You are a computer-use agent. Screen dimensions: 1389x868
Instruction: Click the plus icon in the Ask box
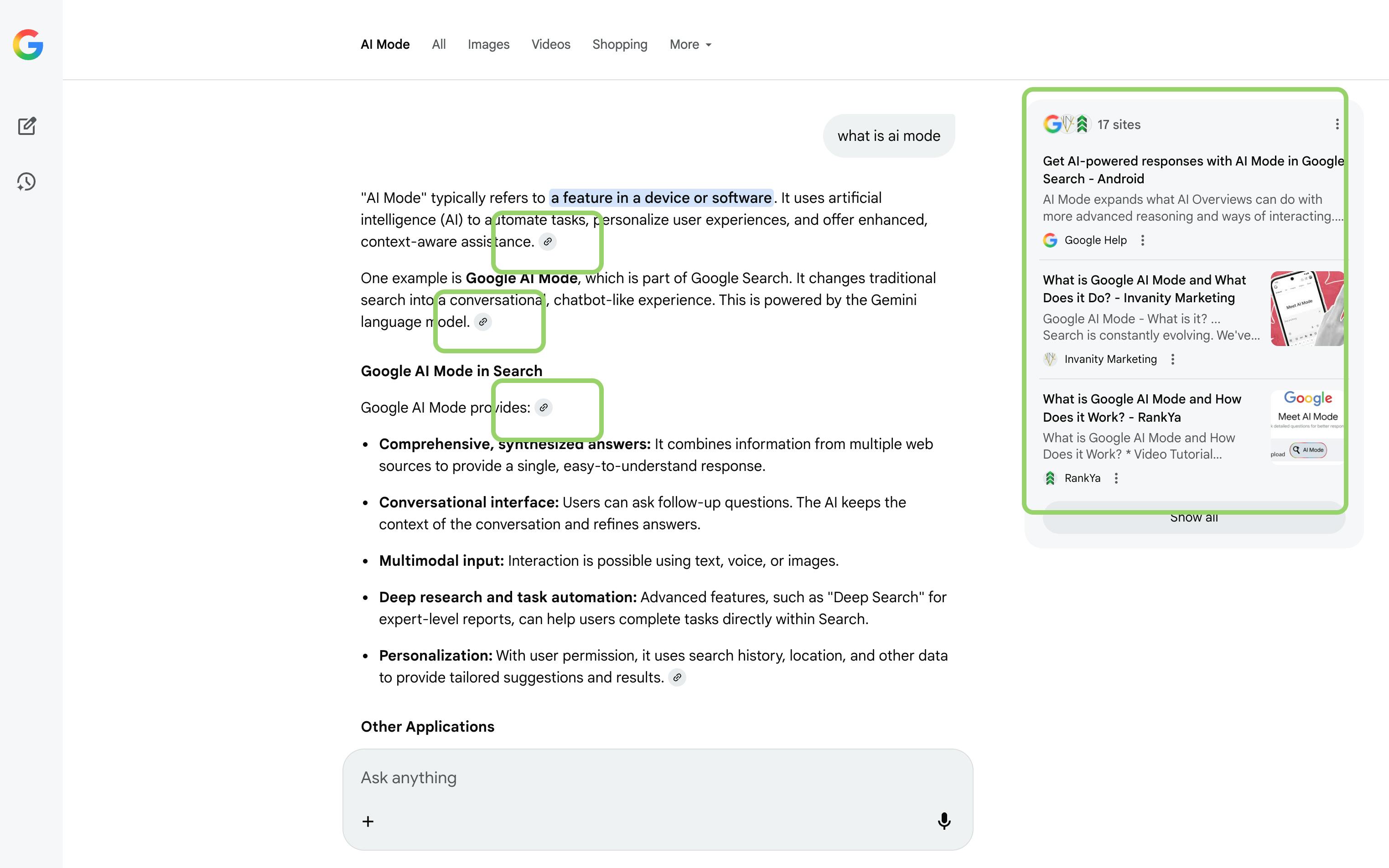(368, 821)
